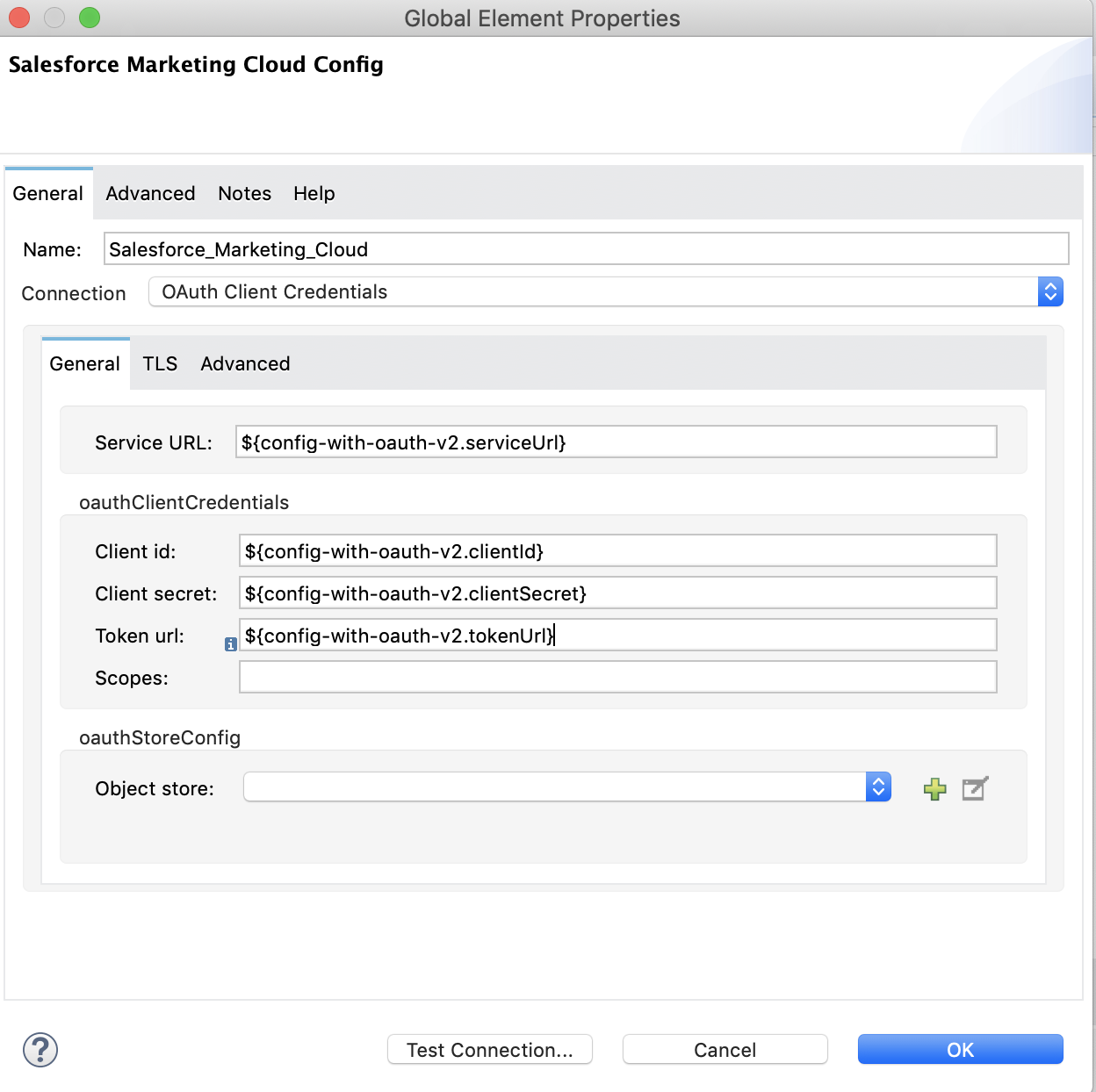Image resolution: width=1096 pixels, height=1092 pixels.
Task: Click the info icon next to Token url
Action: coord(230,643)
